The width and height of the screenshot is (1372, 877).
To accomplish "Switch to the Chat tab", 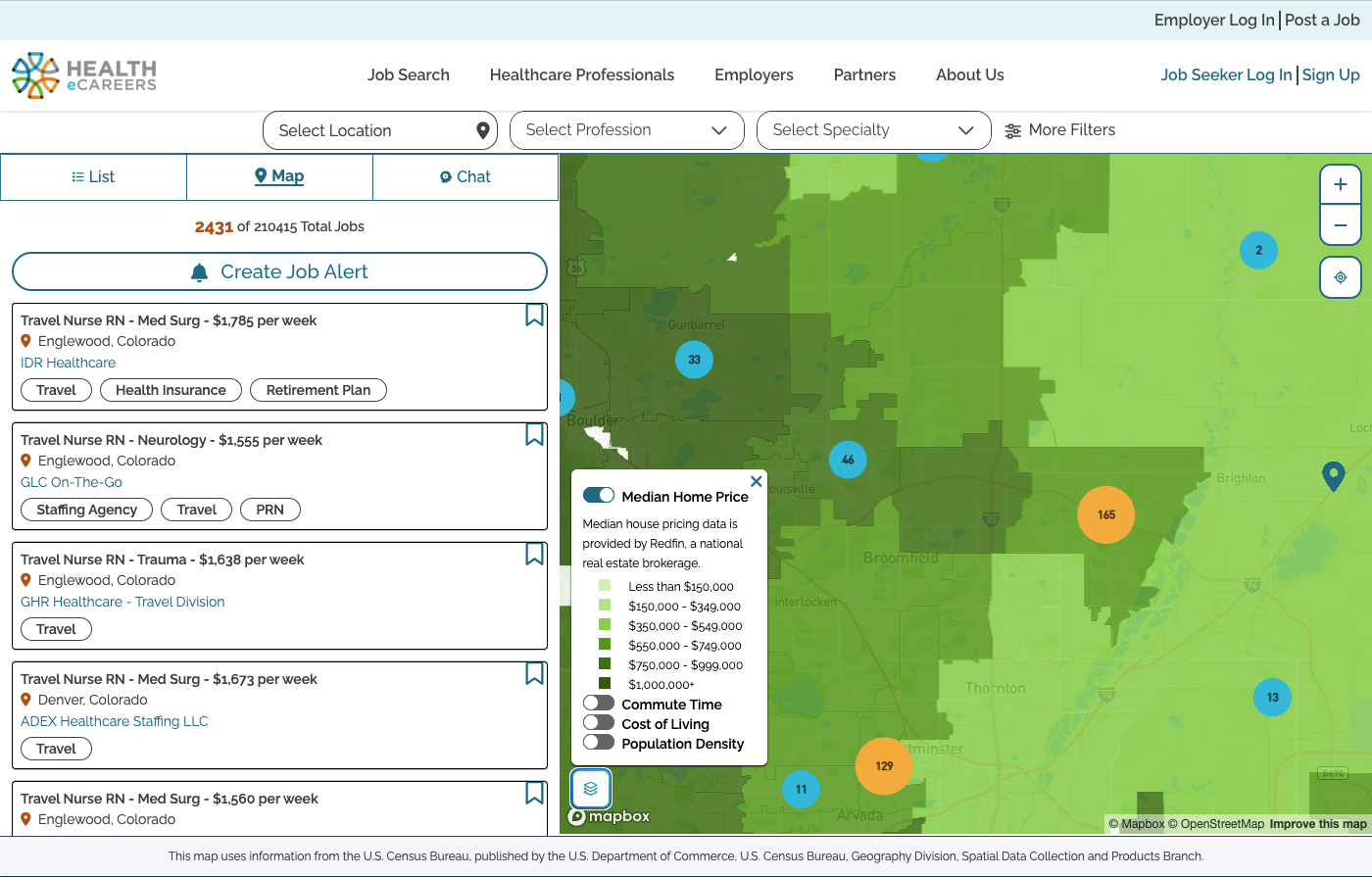I will pyautogui.click(x=465, y=176).
